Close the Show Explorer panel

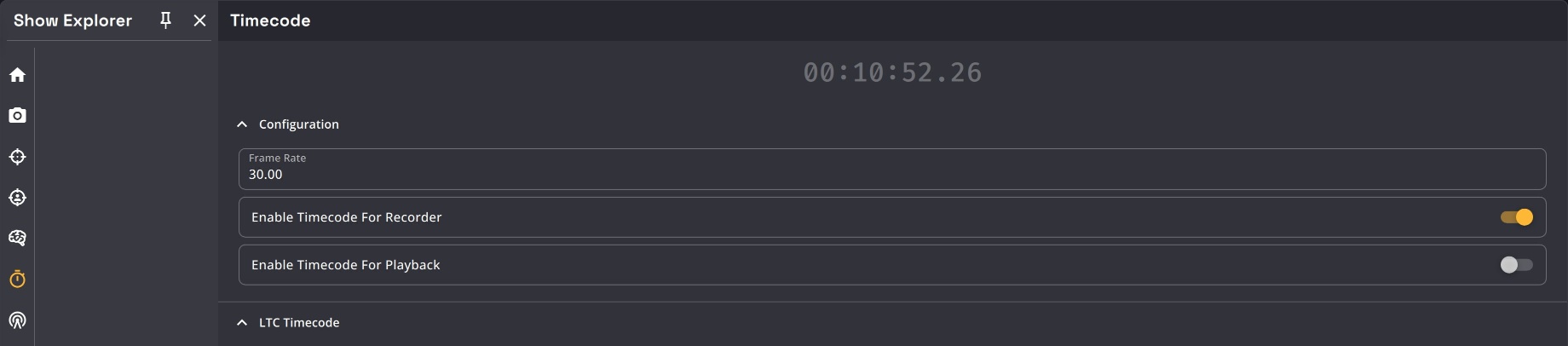click(199, 20)
